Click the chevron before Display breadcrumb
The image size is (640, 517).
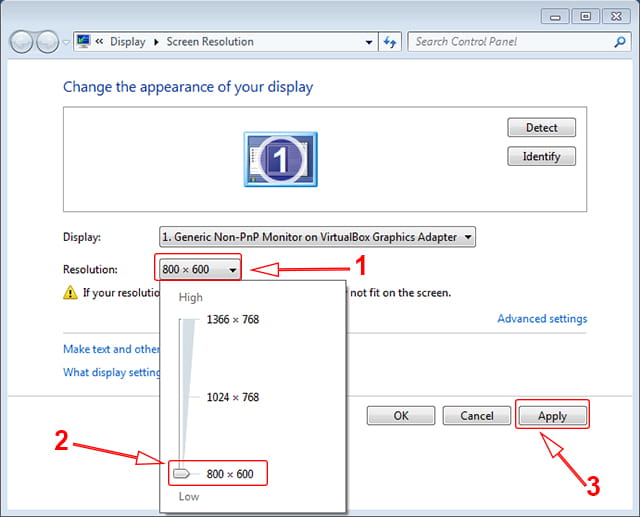point(99,42)
